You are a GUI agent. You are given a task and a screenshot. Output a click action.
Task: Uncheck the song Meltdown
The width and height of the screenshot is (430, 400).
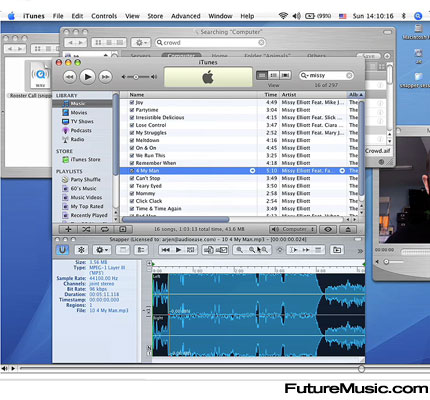(132, 140)
